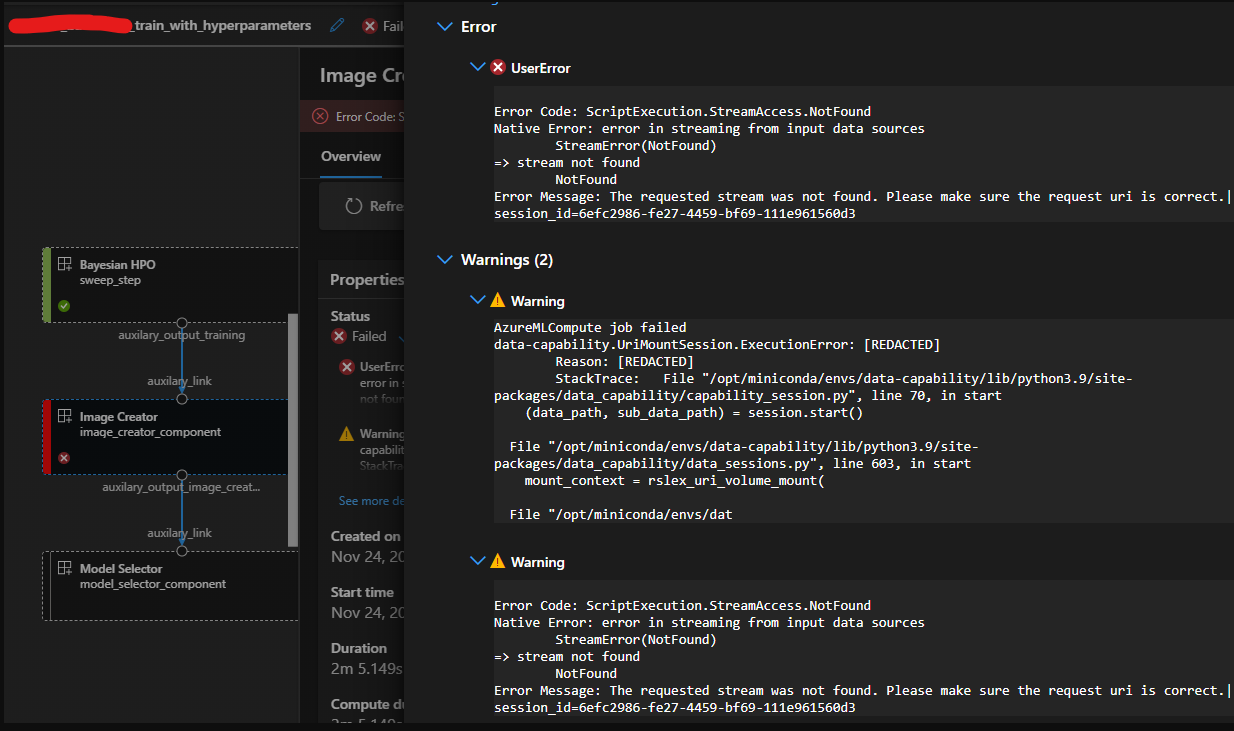Viewport: 1234px width, 731px height.
Task: Click the warning triangle beside the first Warning header
Action: [497, 300]
